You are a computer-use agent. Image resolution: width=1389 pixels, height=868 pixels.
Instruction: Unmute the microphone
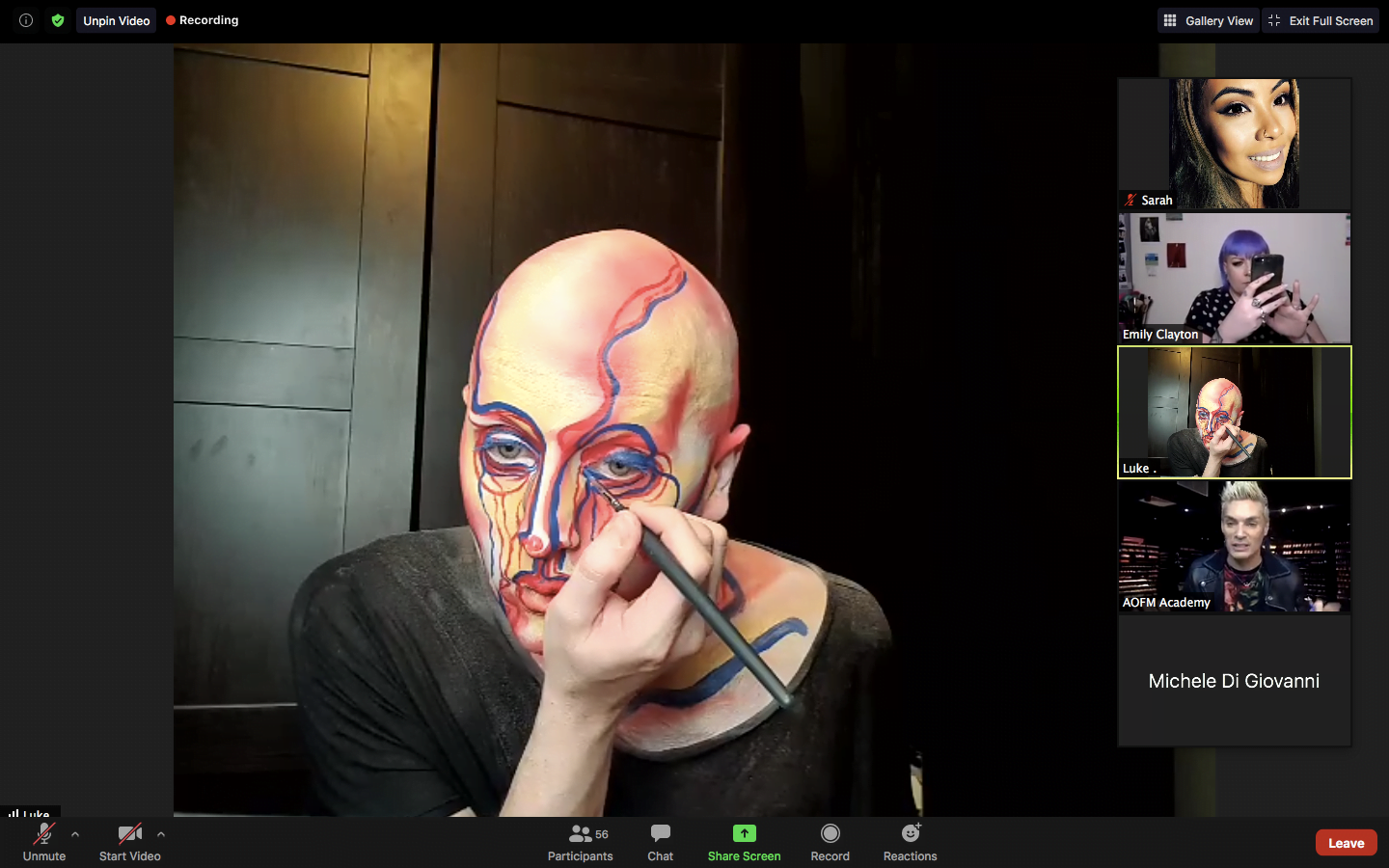tap(44, 841)
